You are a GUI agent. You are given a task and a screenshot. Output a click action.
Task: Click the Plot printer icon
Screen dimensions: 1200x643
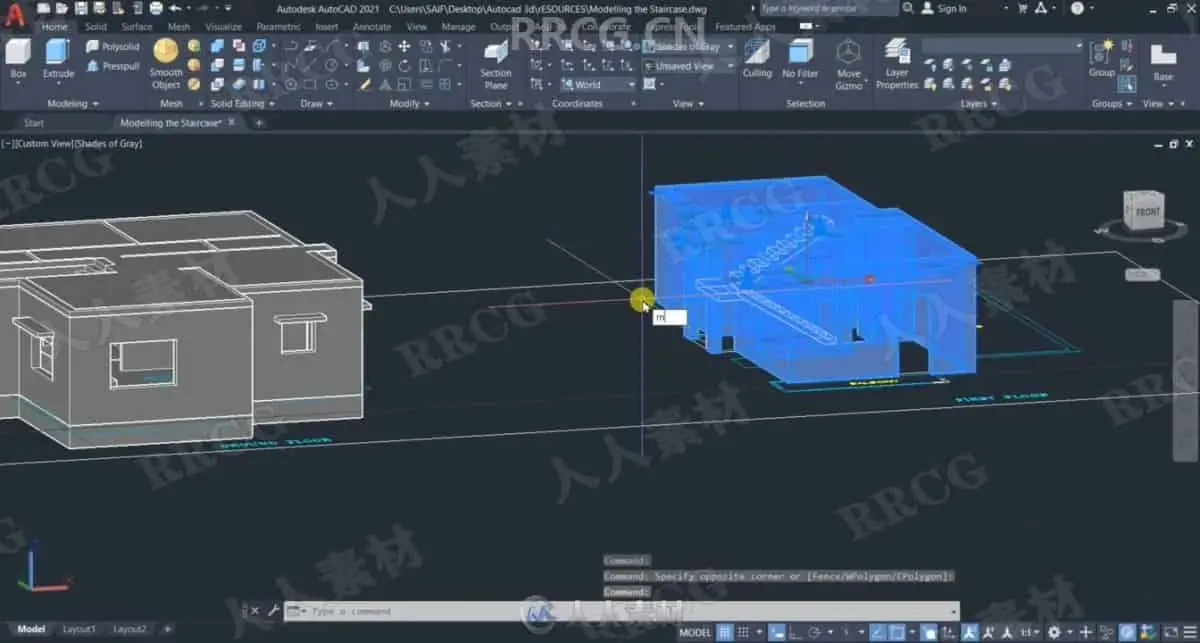click(155, 8)
